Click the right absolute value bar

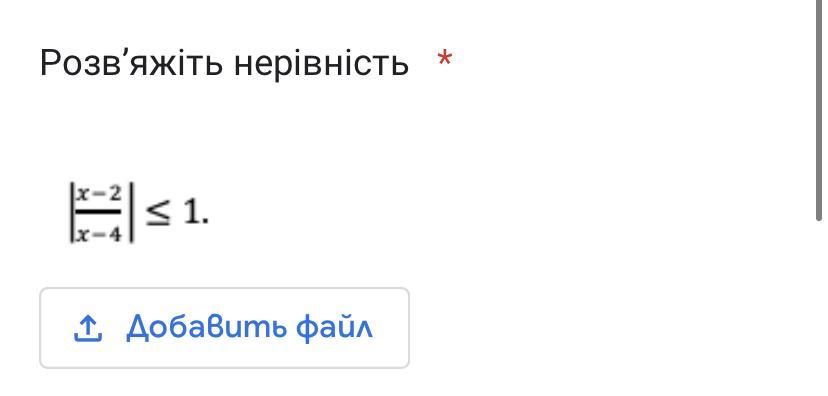pyautogui.click(x=129, y=212)
